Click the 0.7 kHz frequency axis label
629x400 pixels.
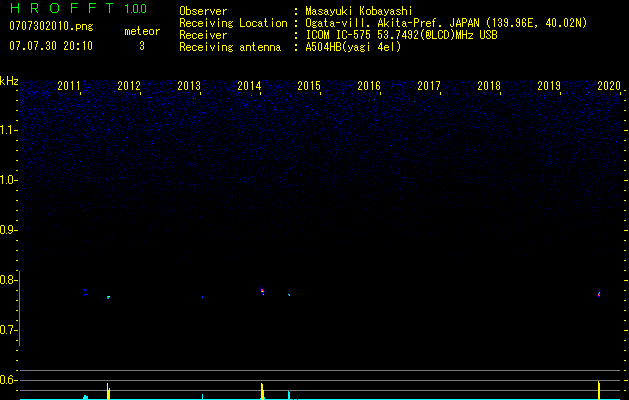click(x=8, y=330)
